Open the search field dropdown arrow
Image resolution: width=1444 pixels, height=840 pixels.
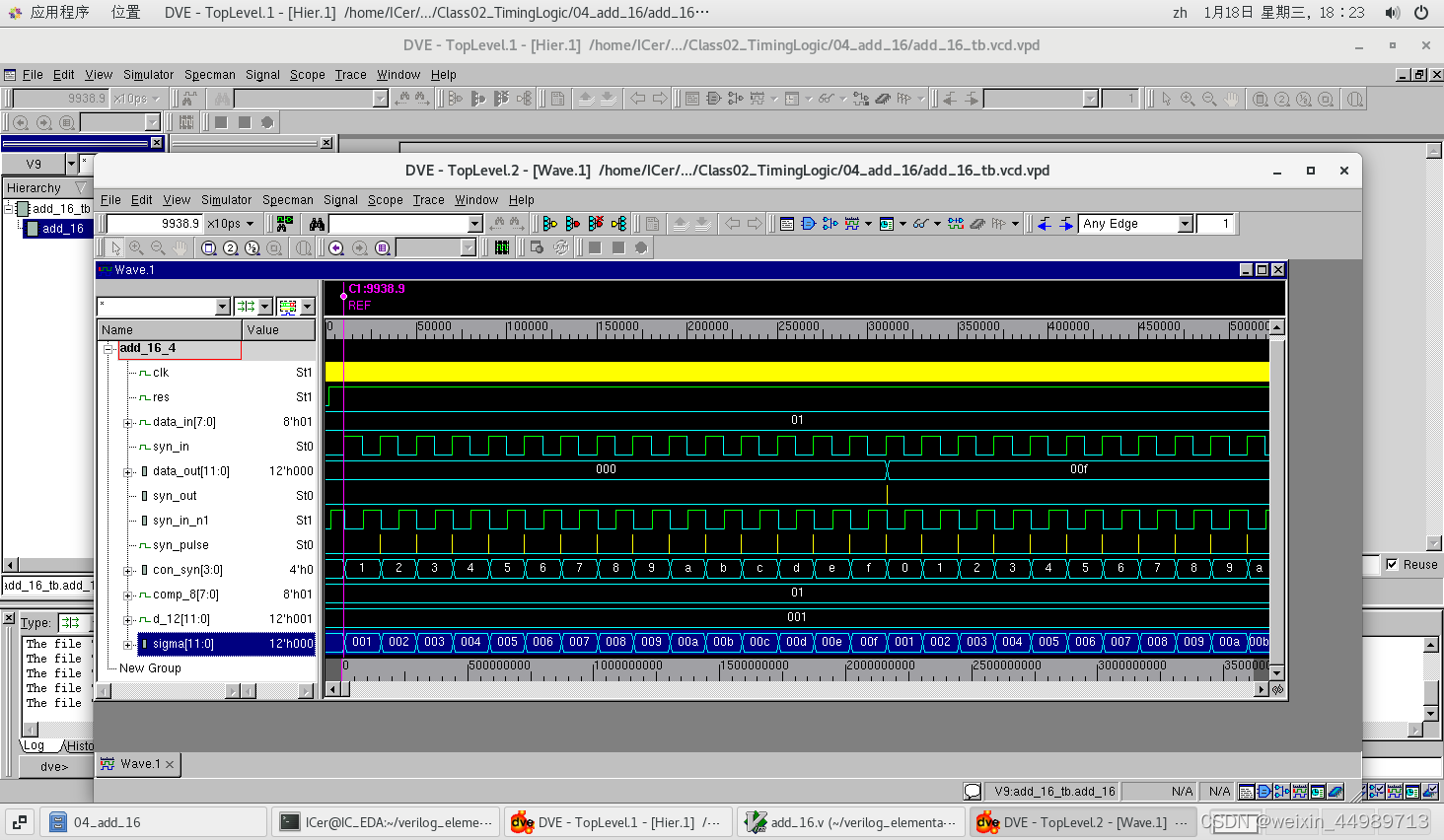[474, 224]
